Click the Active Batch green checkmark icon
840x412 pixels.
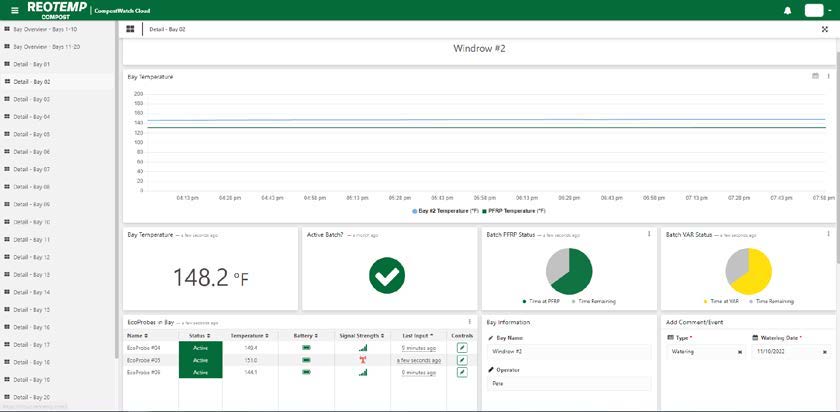pos(387,275)
